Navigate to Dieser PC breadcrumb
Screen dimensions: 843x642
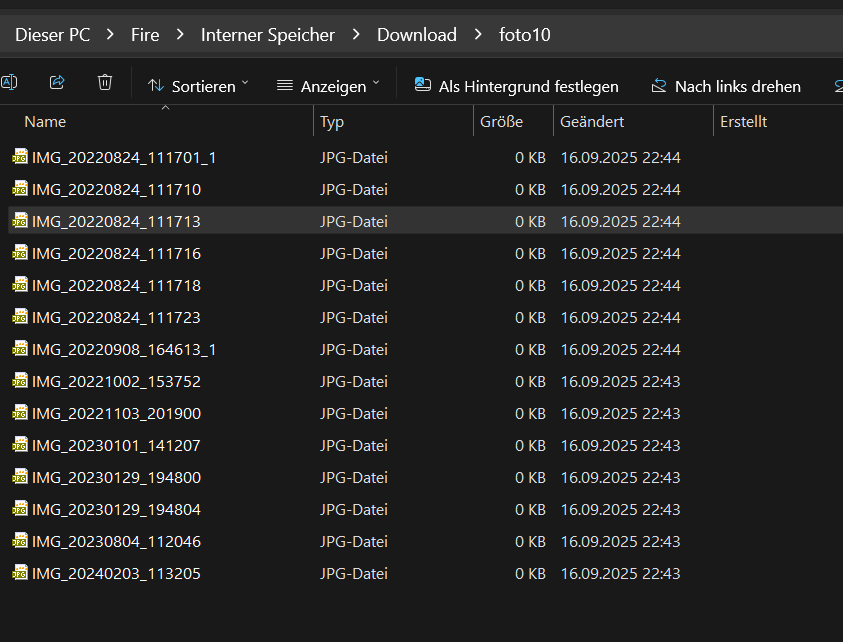(52, 35)
